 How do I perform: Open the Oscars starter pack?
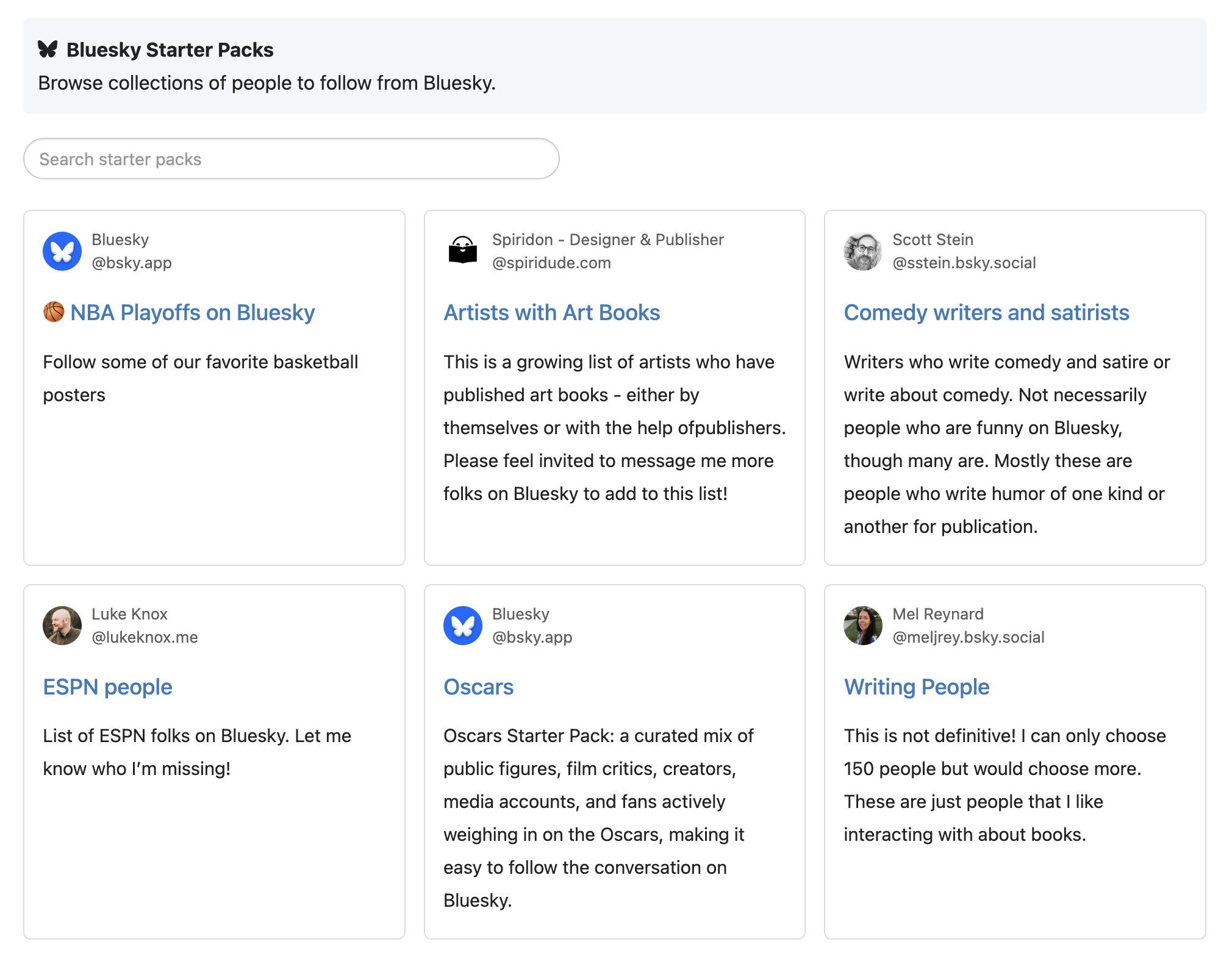coord(479,687)
